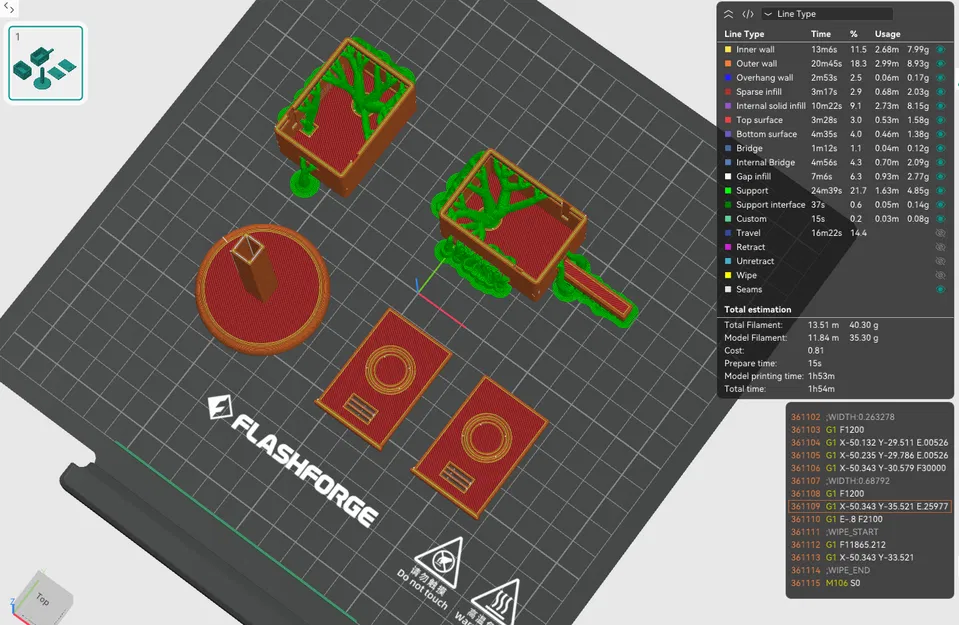This screenshot has width=959, height=625.
Task: Toggle the G-code viewer code icon
Action: click(x=748, y=14)
